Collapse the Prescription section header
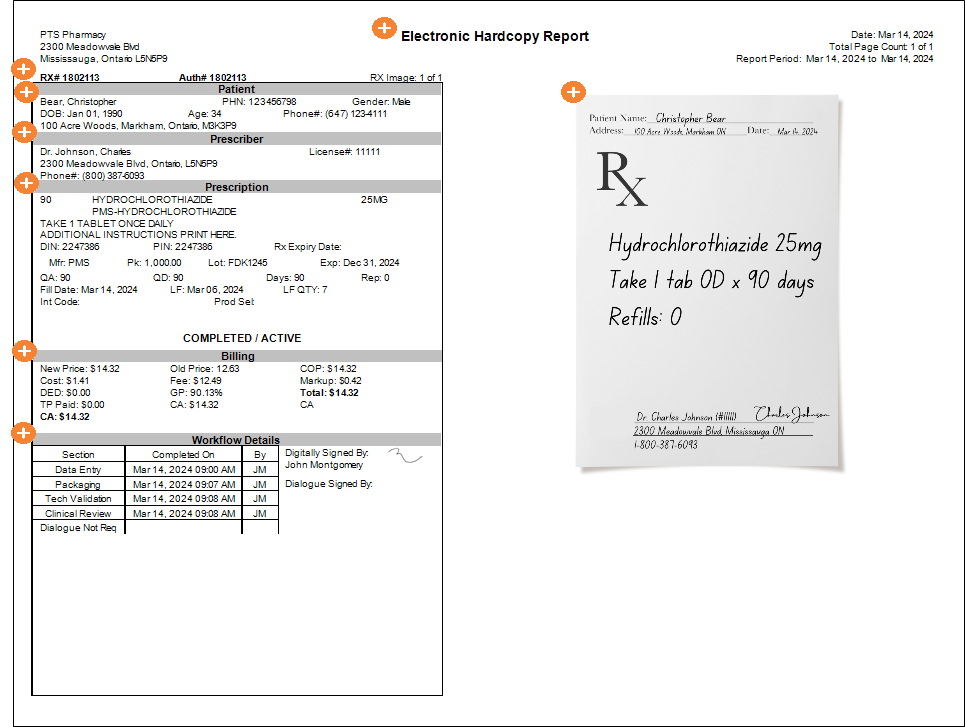Viewport: 965px width, 727px height. click(x=238, y=186)
